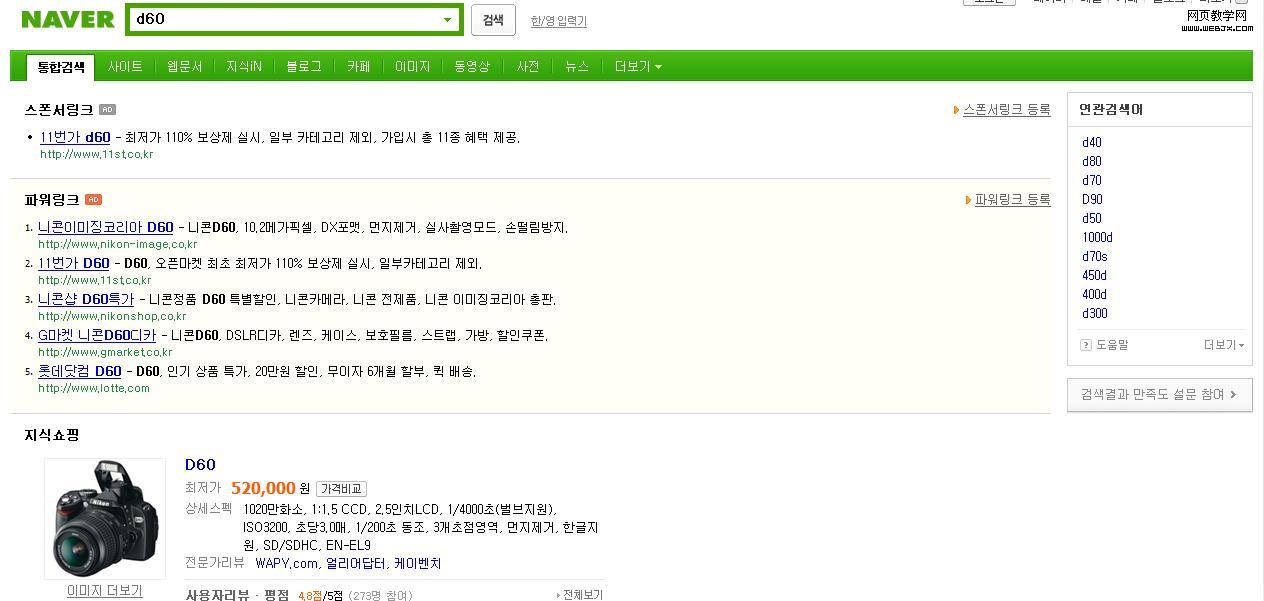
Task: Click the NAVER logo
Action: pos(68,19)
